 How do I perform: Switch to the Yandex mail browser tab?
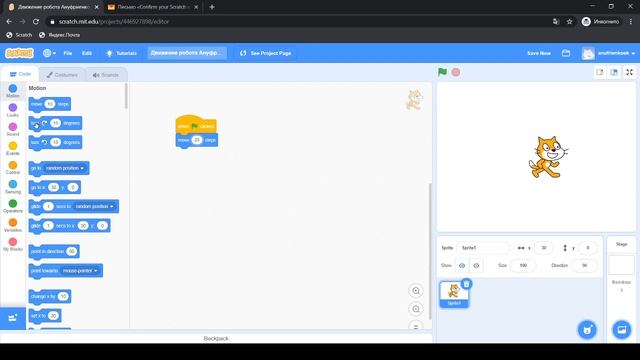pyautogui.click(x=152, y=7)
